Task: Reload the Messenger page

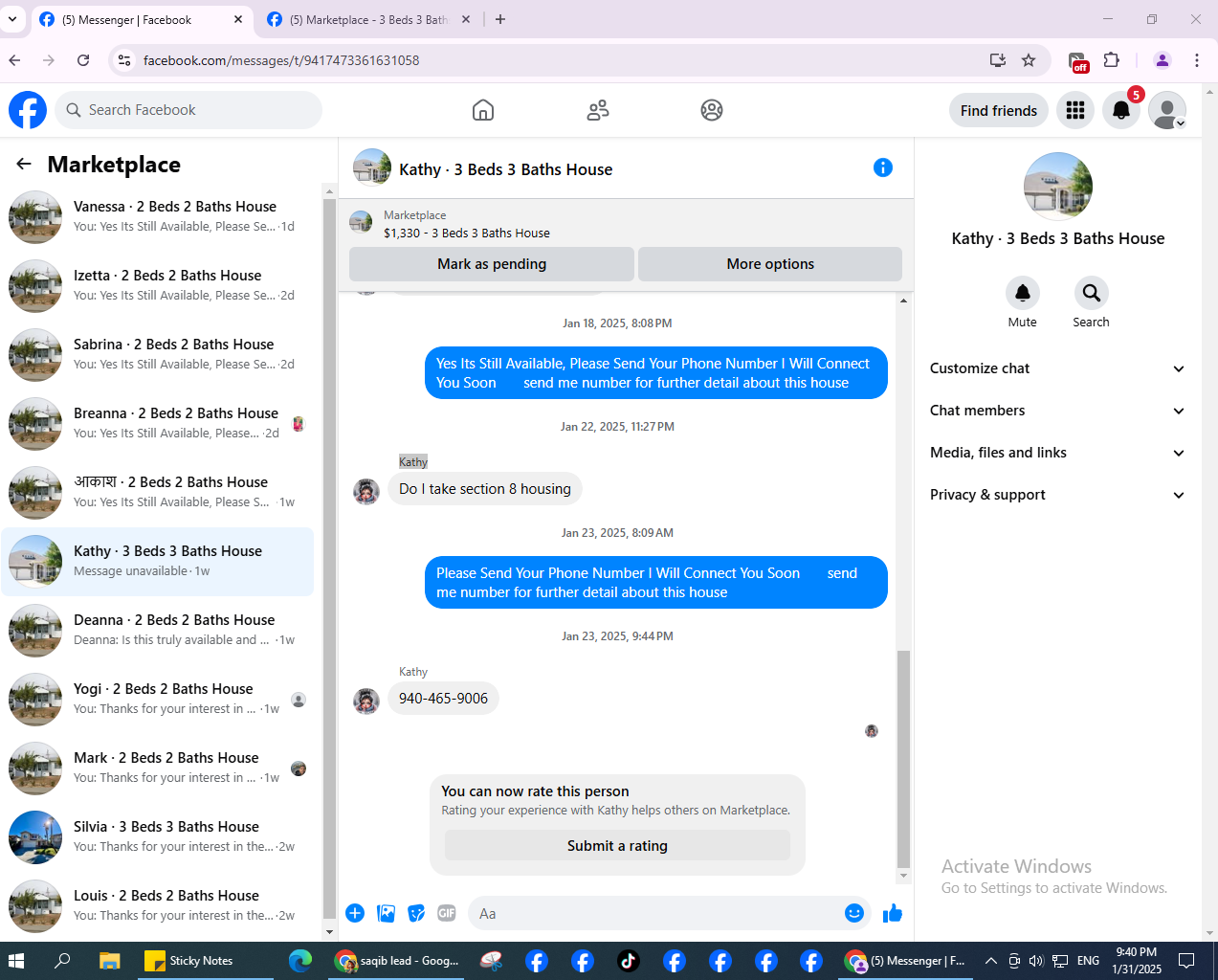Action: [x=83, y=60]
